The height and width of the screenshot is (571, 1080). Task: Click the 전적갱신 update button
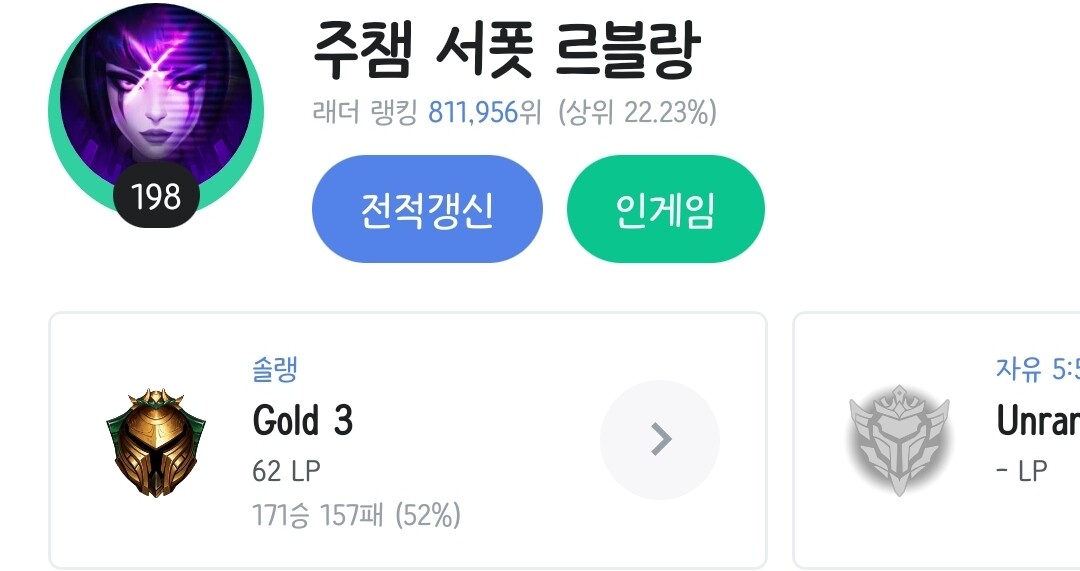(x=427, y=209)
